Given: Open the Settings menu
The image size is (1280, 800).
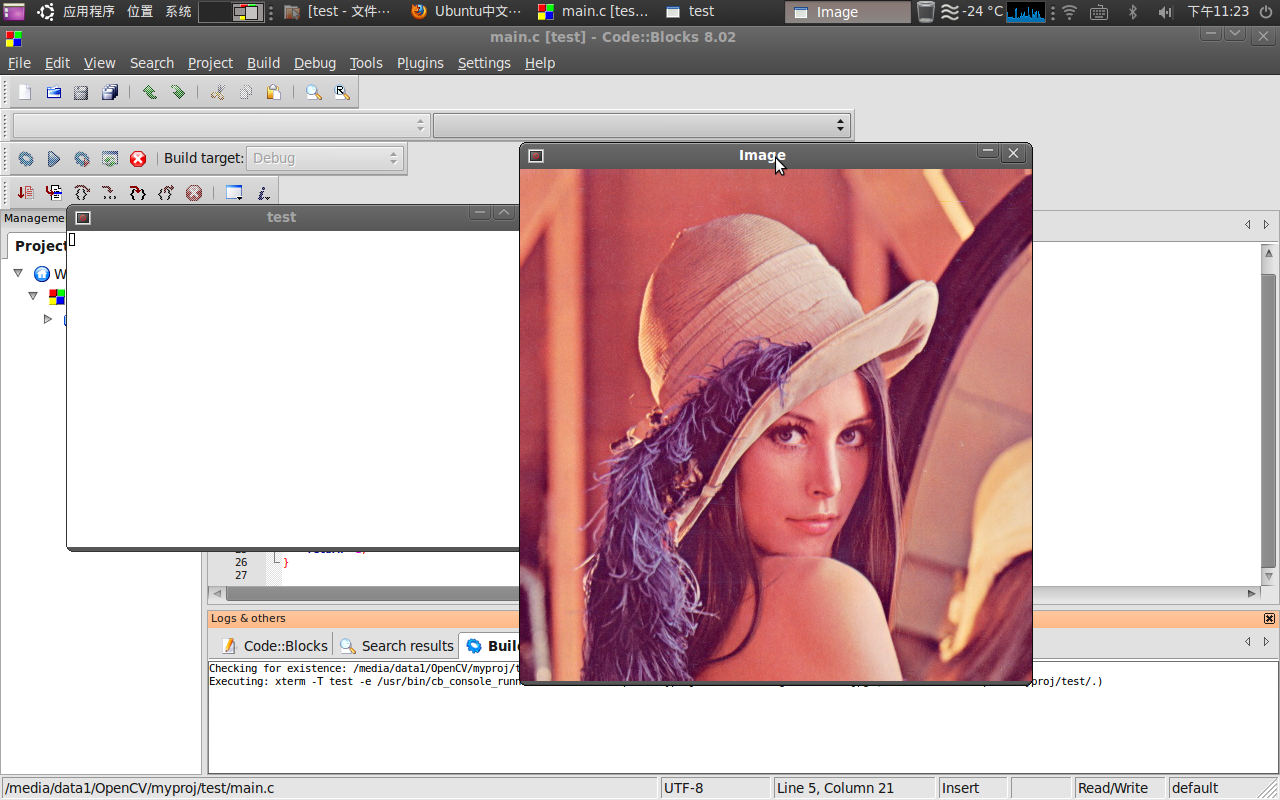Looking at the screenshot, I should click(x=484, y=63).
